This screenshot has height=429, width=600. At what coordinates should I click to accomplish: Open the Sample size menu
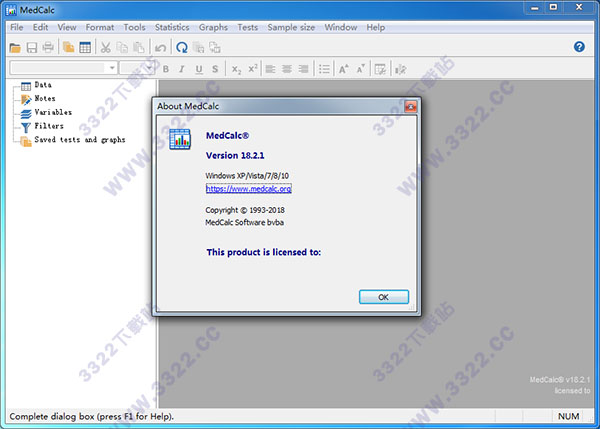coord(291,28)
